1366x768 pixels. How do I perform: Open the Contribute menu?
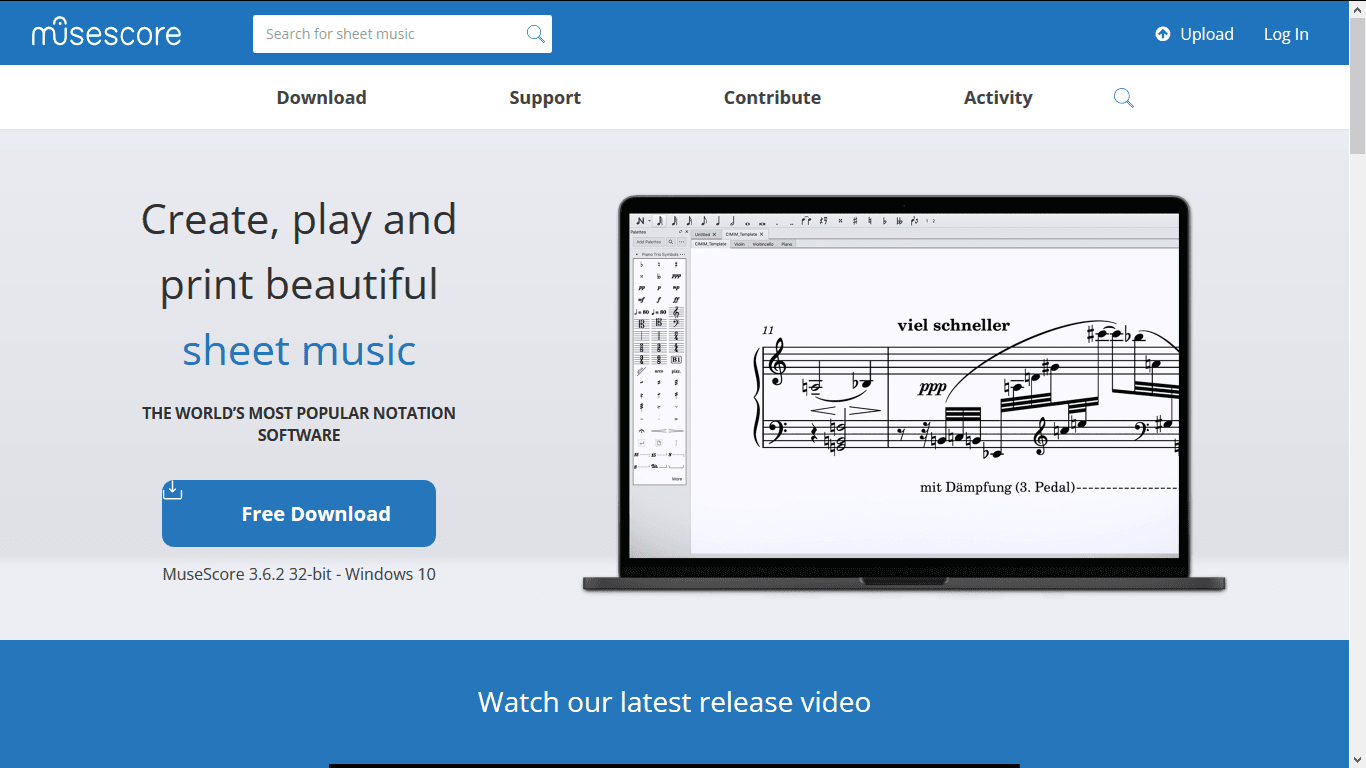[x=772, y=97]
